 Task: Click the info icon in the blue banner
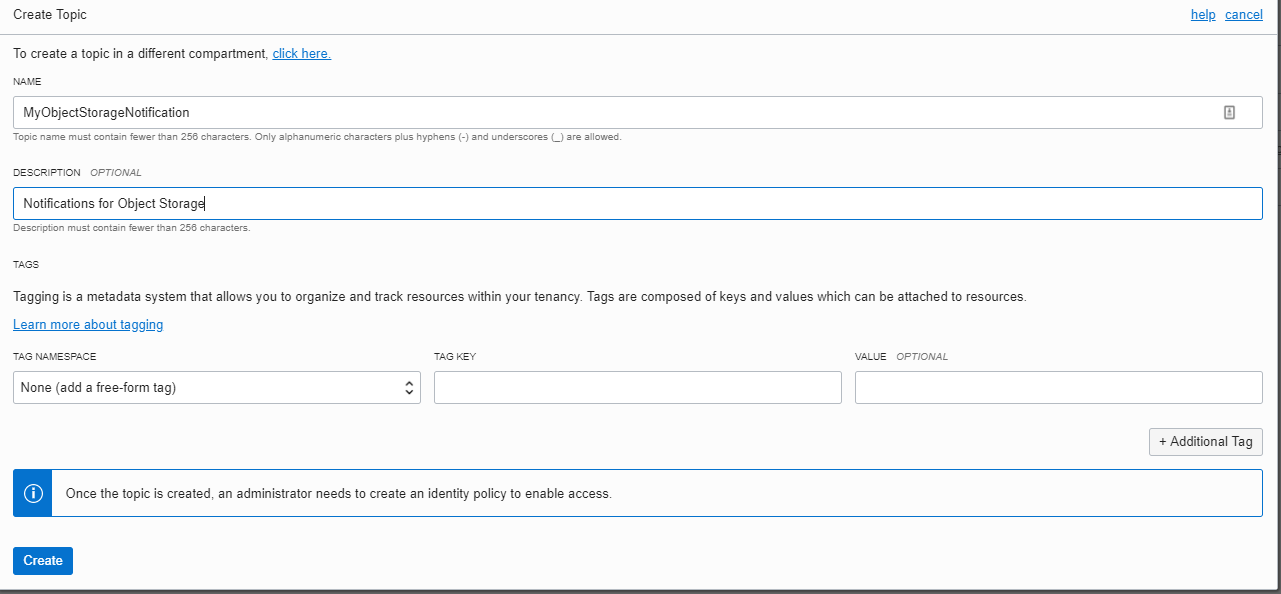[33, 493]
